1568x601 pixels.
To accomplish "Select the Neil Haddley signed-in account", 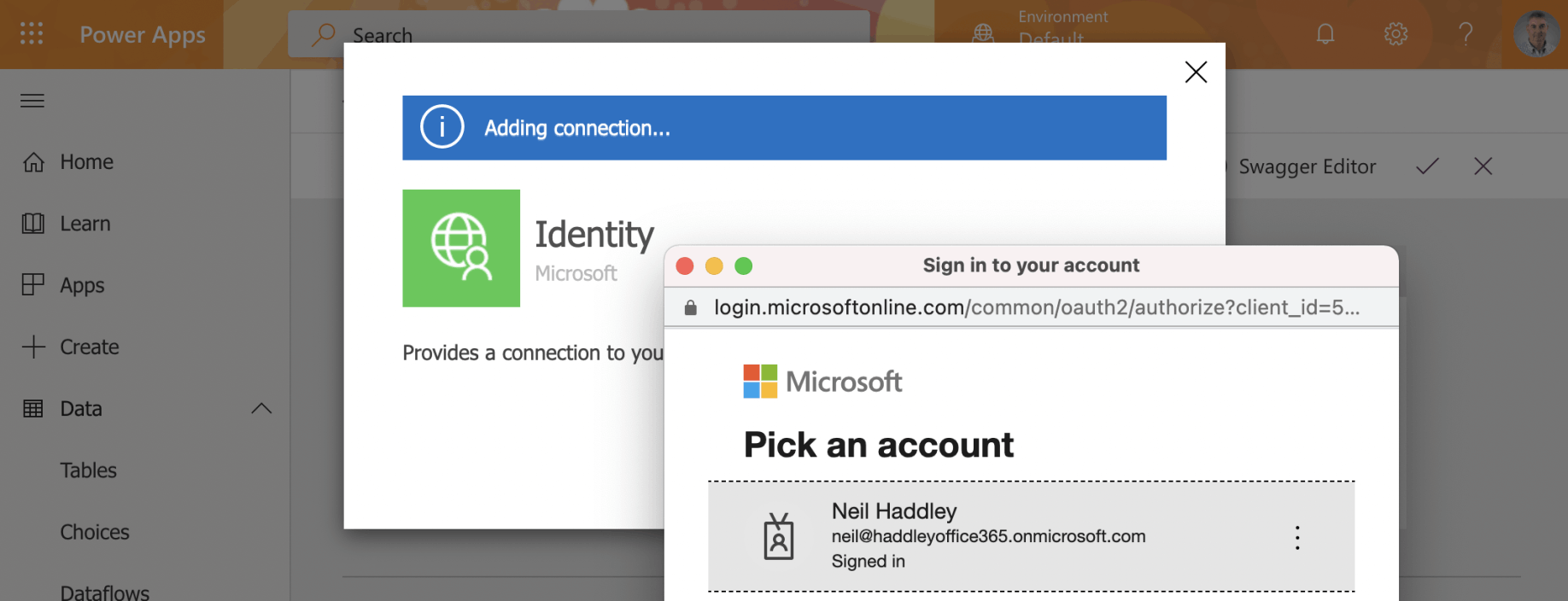I will pos(987,536).
